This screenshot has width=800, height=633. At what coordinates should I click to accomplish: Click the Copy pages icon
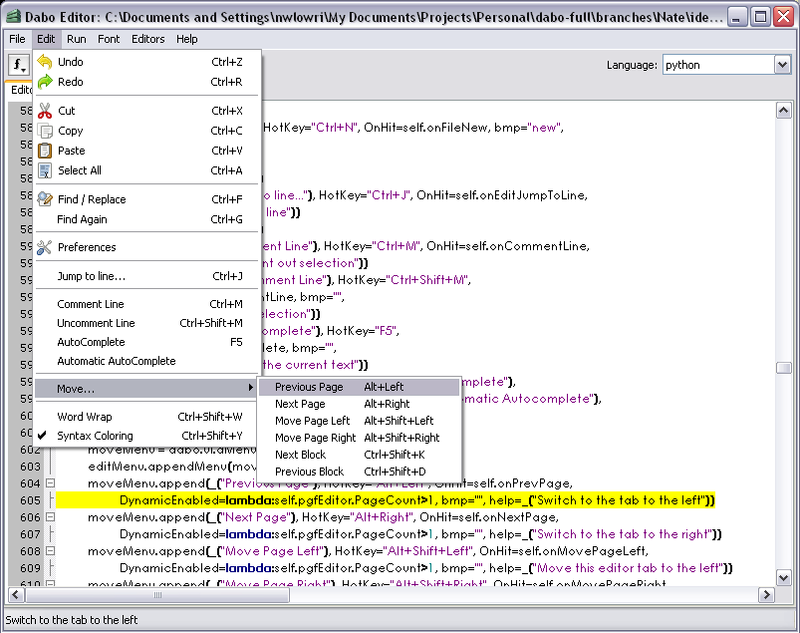point(44,131)
